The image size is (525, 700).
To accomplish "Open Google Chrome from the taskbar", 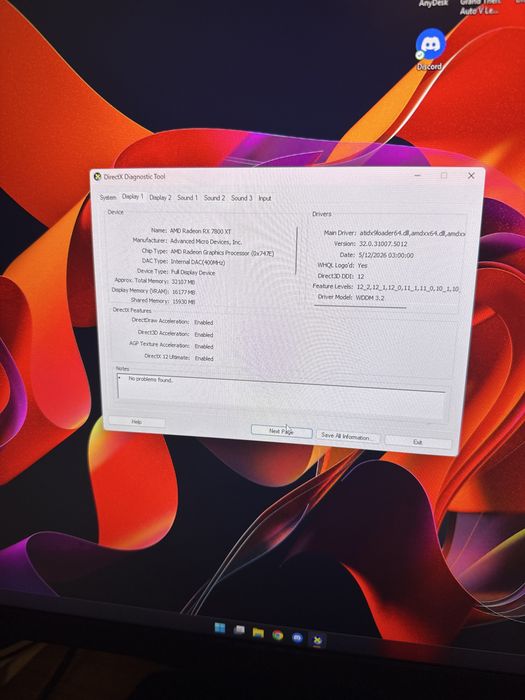I will pyautogui.click(x=278, y=635).
